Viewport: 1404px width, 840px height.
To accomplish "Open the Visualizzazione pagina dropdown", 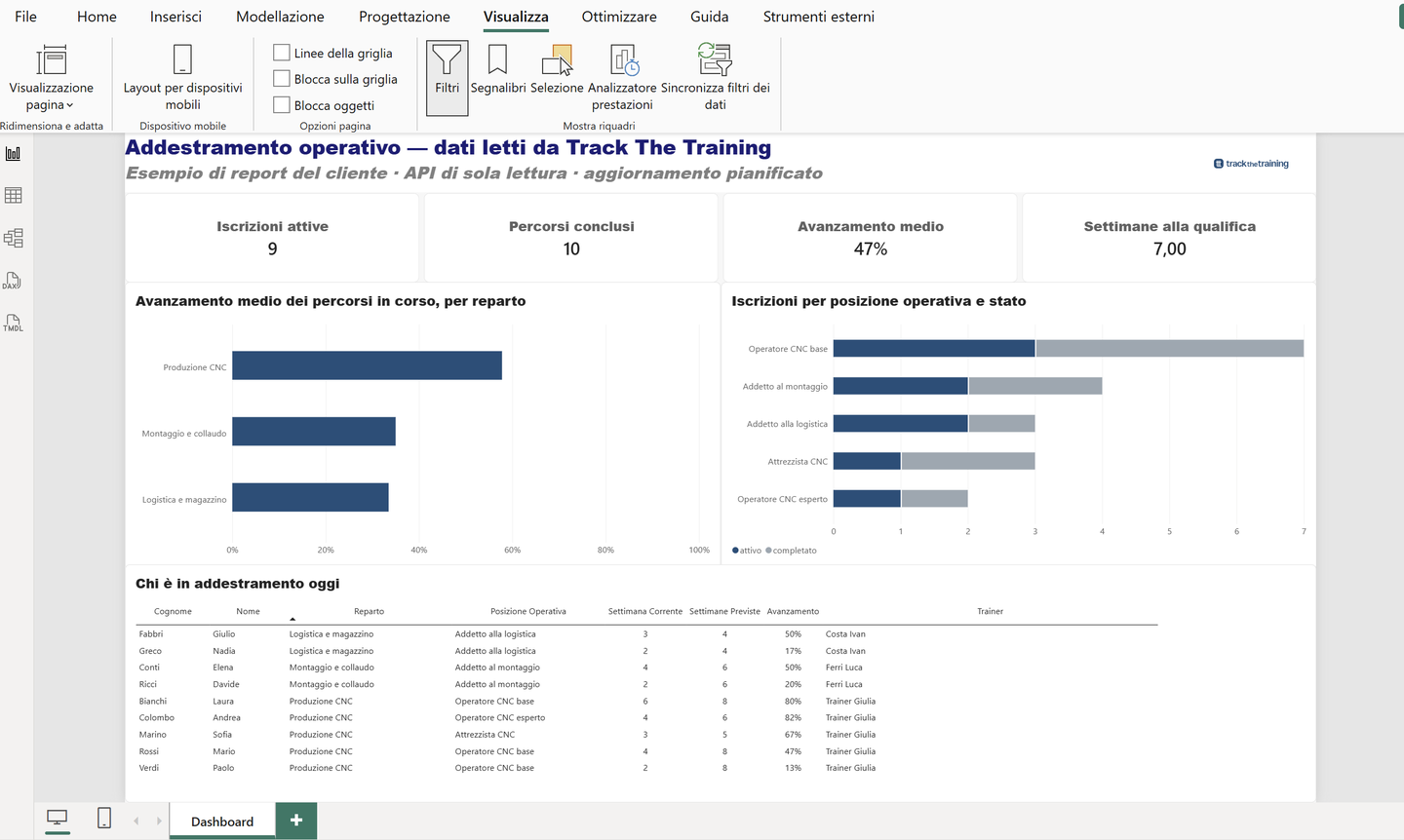I will 51,78.
